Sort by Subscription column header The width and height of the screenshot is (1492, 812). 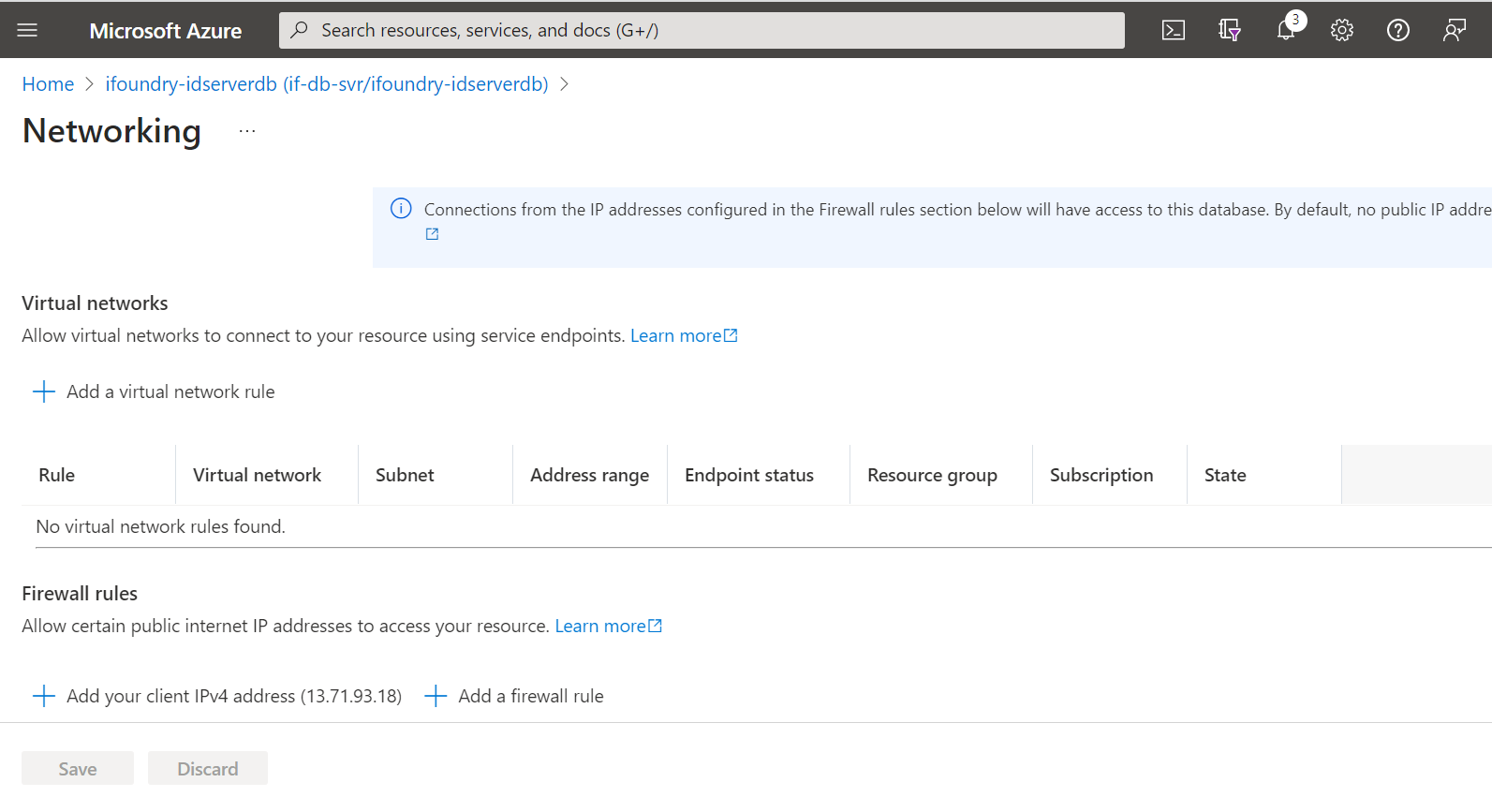(1110, 475)
